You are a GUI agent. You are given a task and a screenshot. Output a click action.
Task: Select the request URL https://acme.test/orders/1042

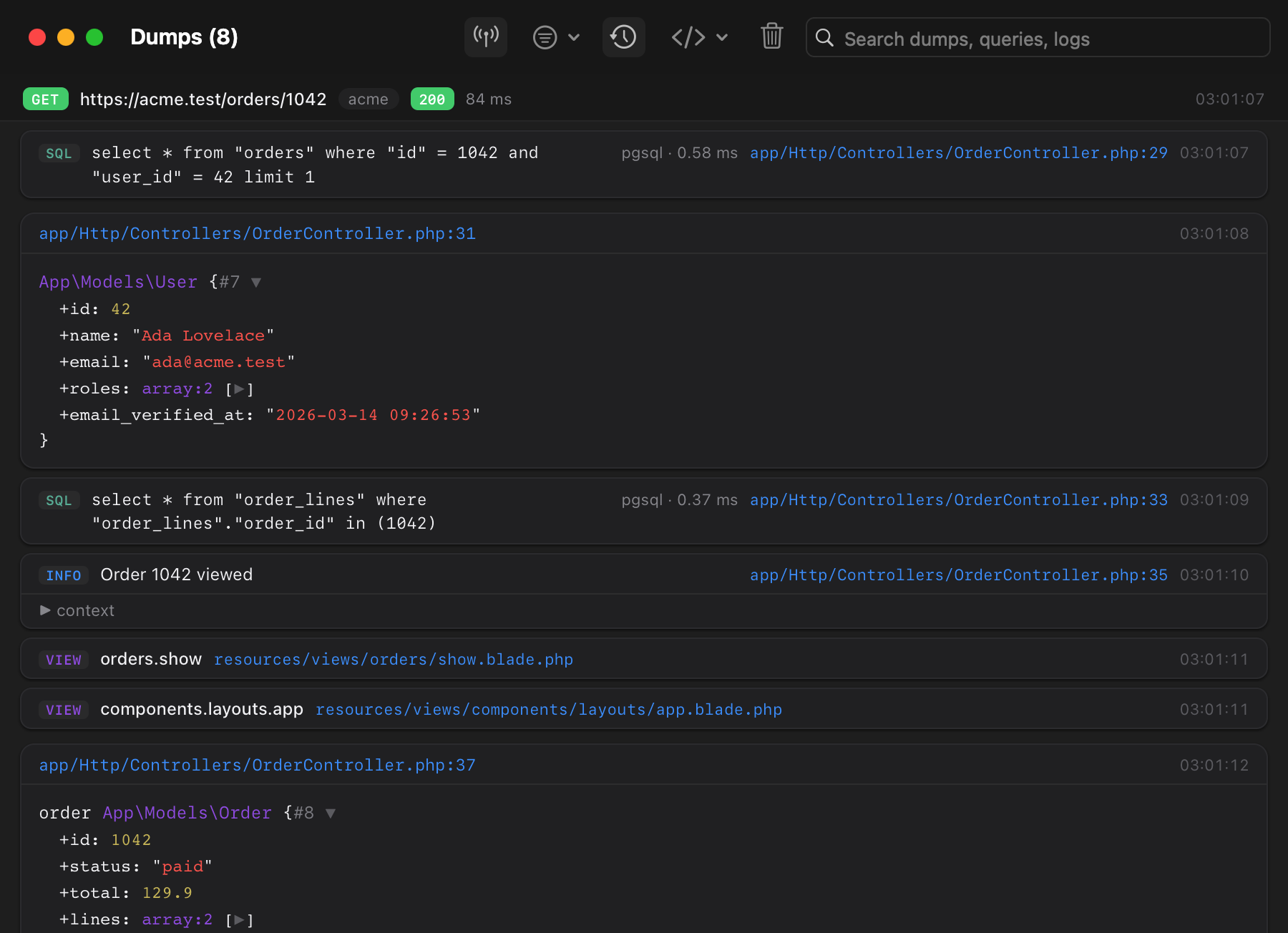point(203,99)
